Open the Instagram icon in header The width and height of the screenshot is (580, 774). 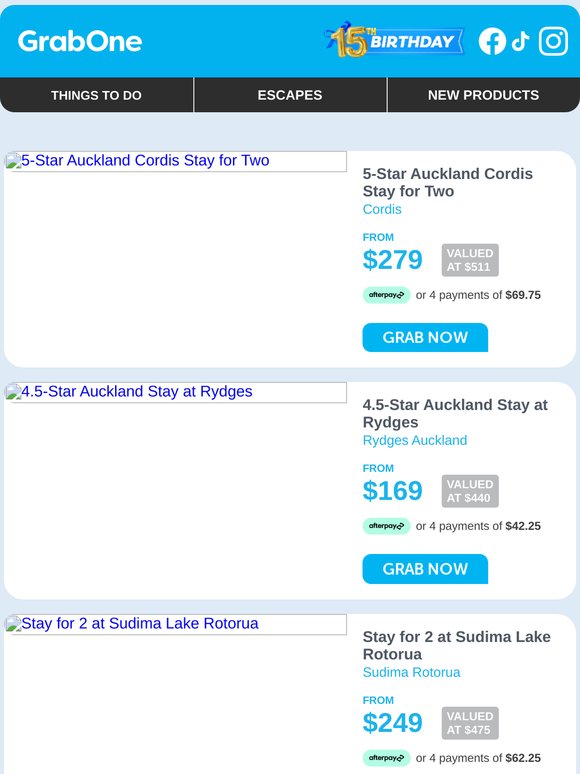(553, 41)
